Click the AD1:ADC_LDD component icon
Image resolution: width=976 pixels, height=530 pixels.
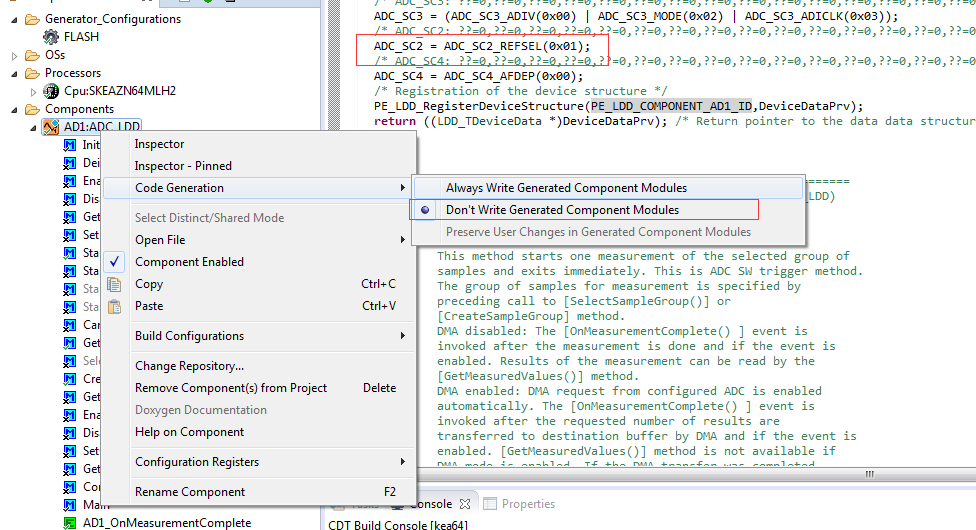pyautogui.click(x=50, y=127)
